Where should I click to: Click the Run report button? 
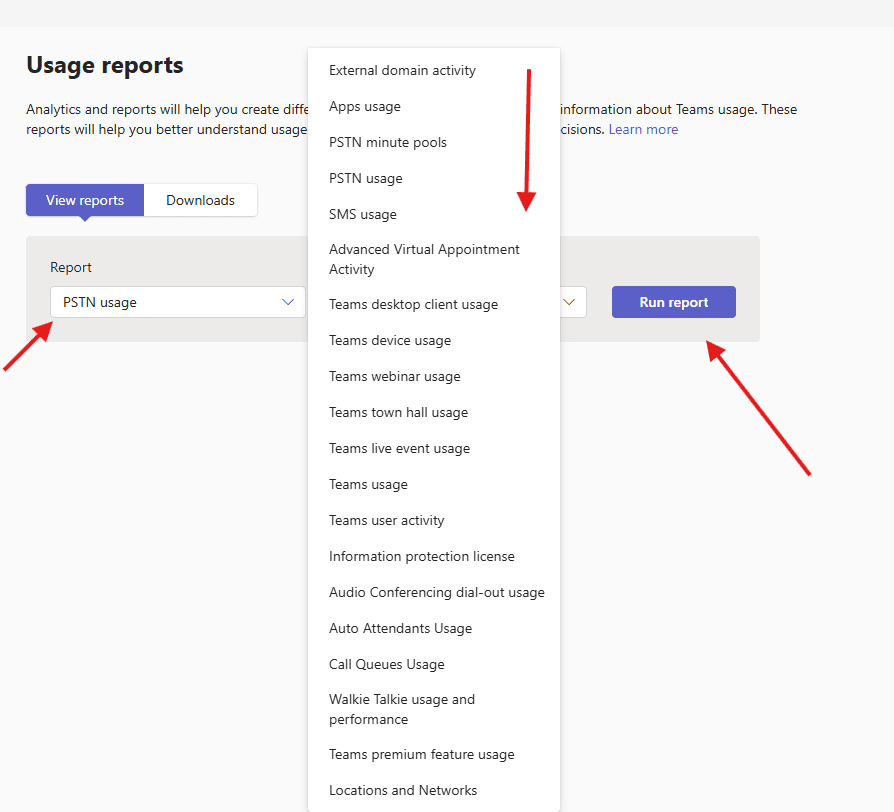tap(673, 302)
